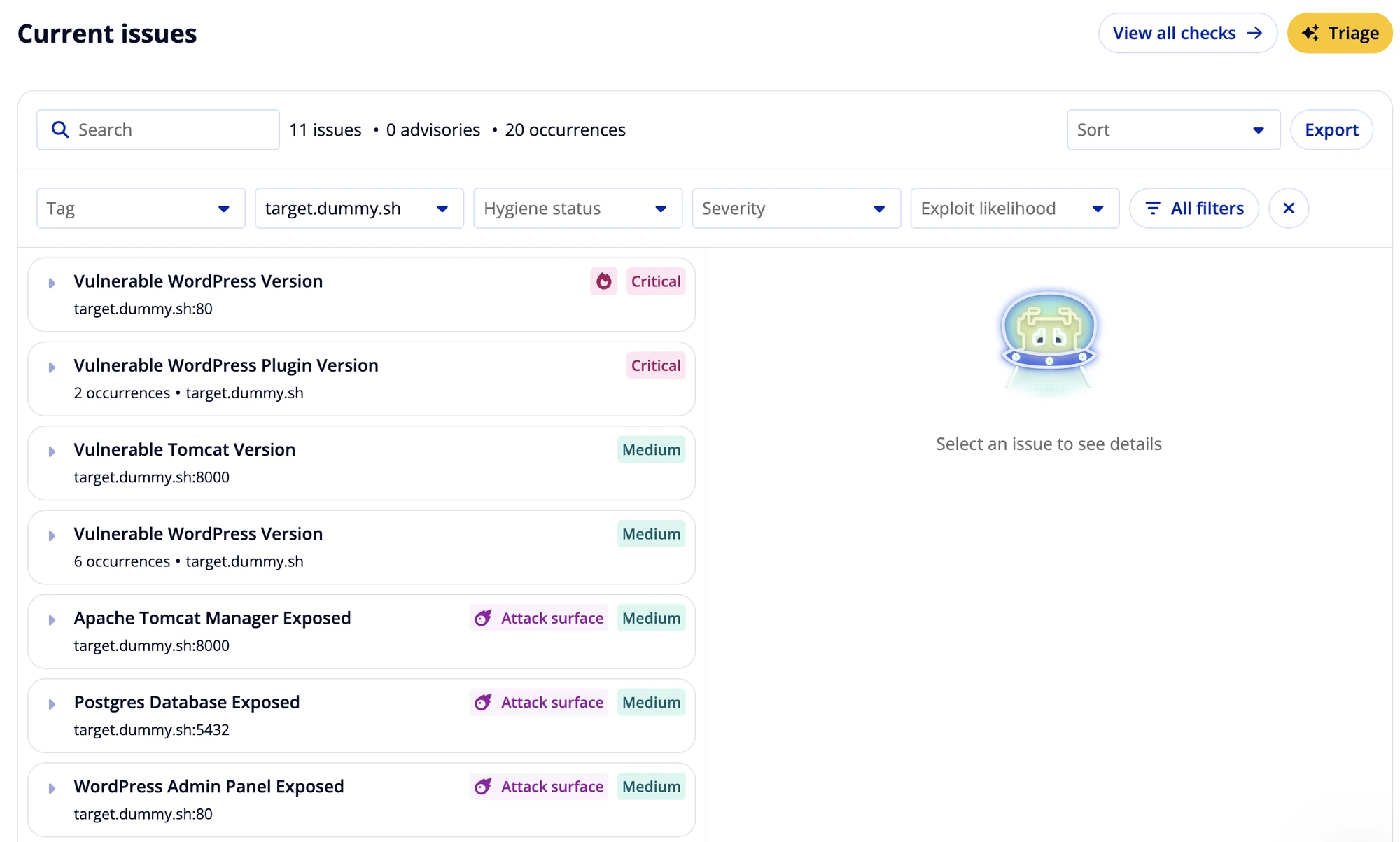Click the Attack surface tag on Apache Tomcat Manager
Image resolution: width=1400 pixels, height=842 pixels.
click(x=539, y=618)
